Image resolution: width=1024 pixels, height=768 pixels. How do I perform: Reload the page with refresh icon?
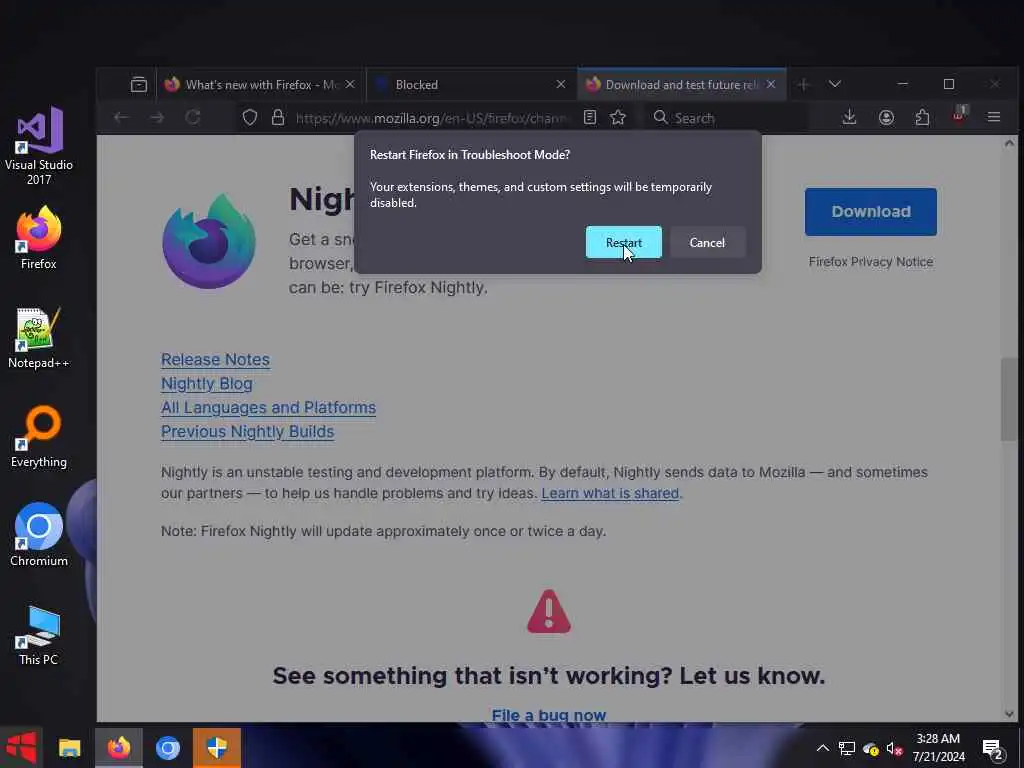click(x=193, y=118)
